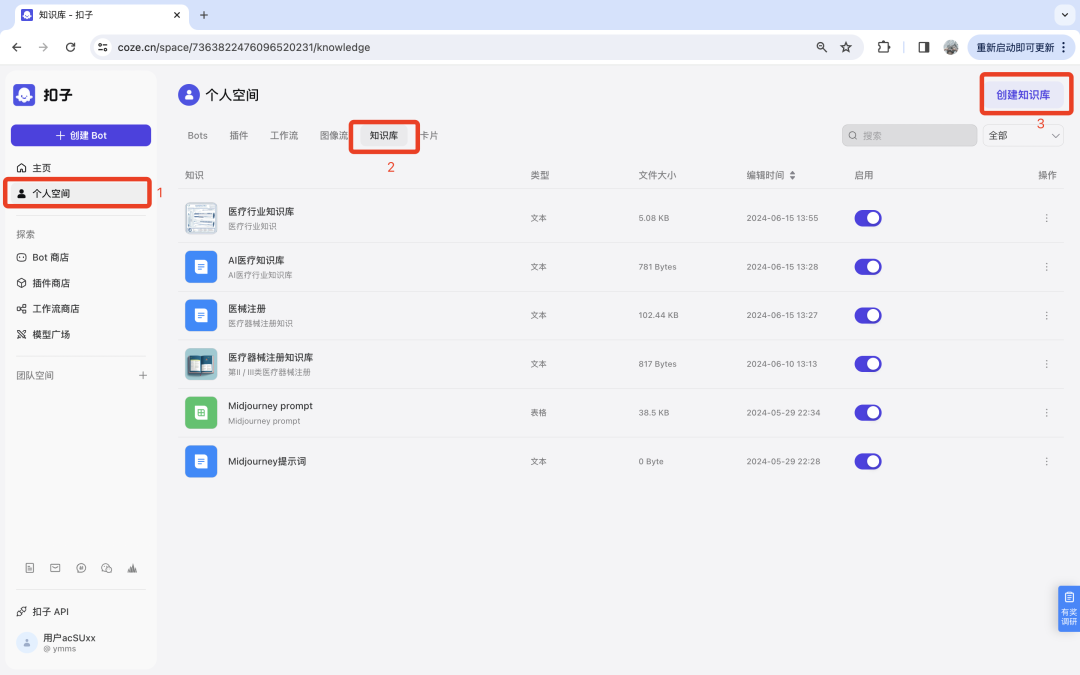
Task: Toggle enable switch for Midjourney提示词
Action: (868, 461)
